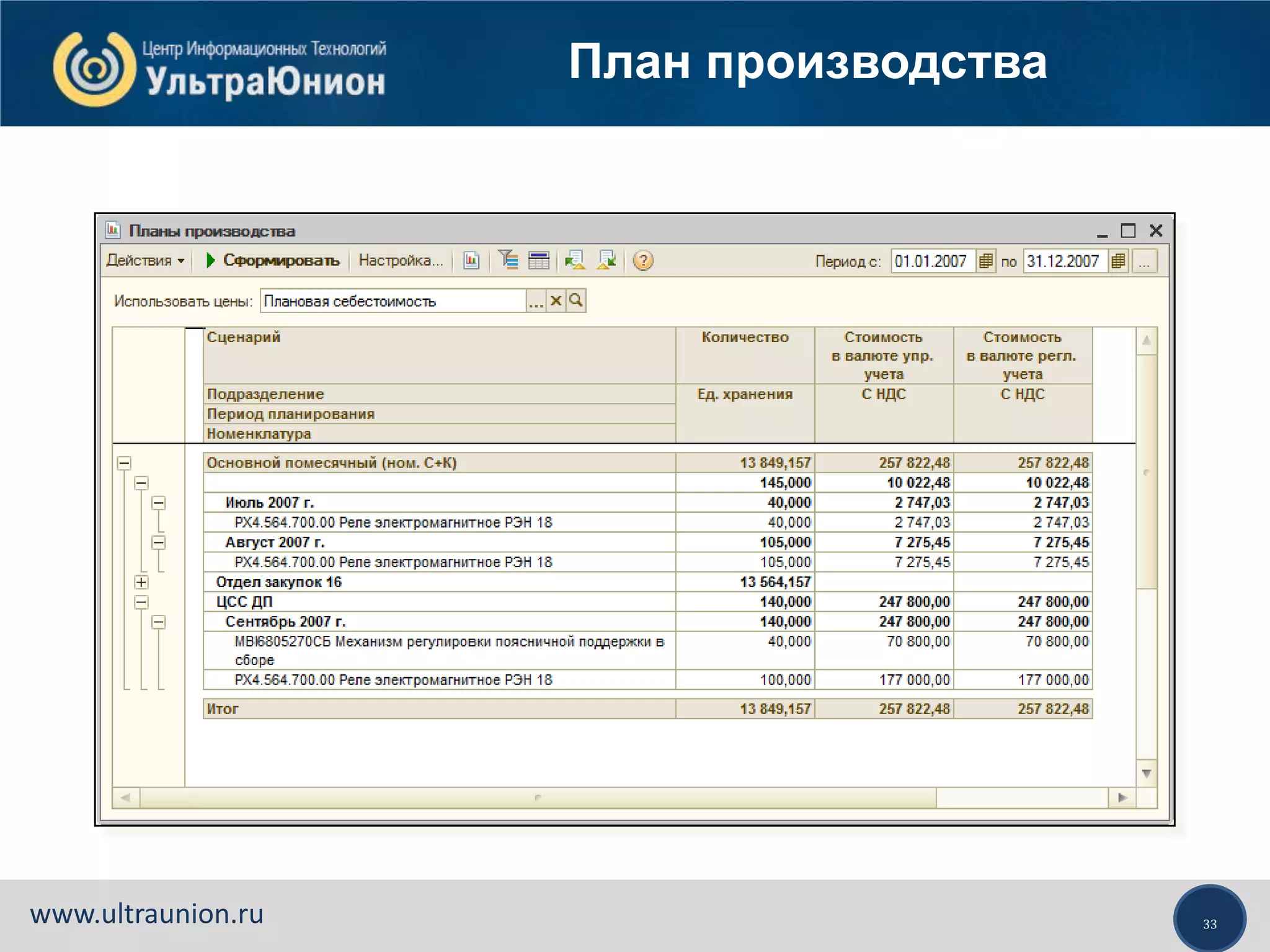
Task: Click the price type select ellipsis button
Action: [536, 301]
